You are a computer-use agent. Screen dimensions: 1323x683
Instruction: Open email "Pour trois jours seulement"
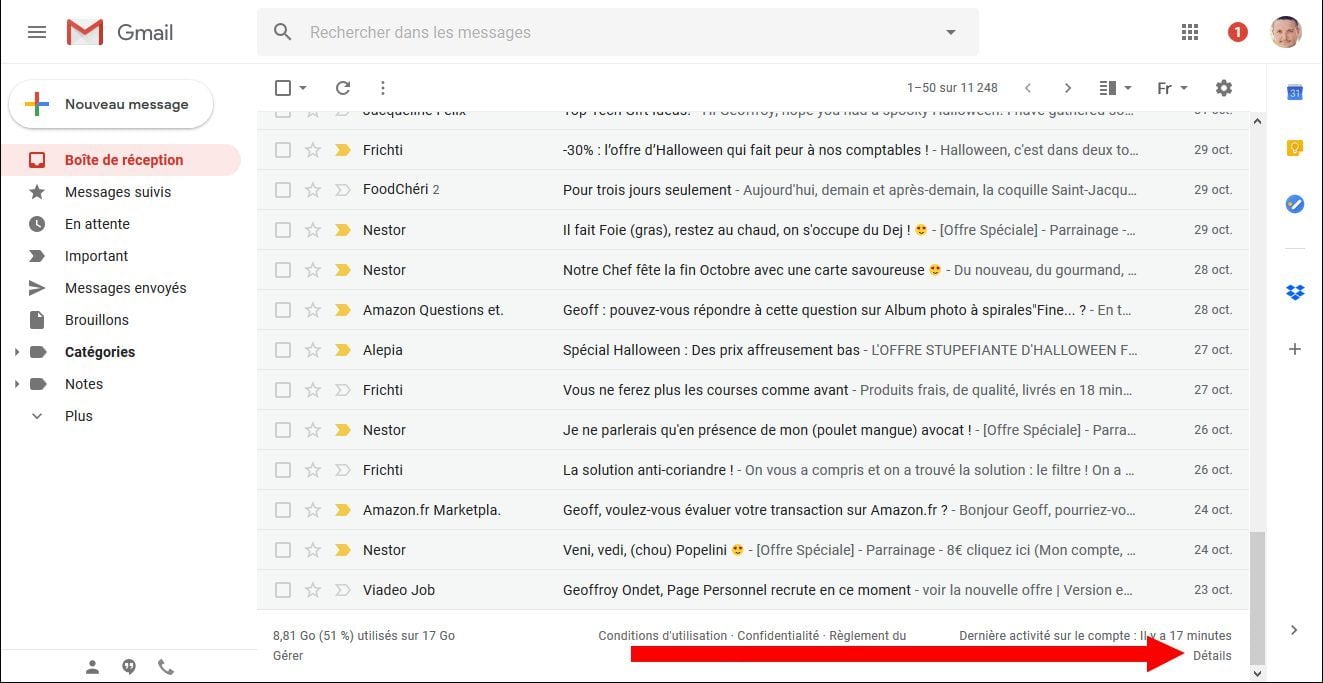click(x=647, y=190)
